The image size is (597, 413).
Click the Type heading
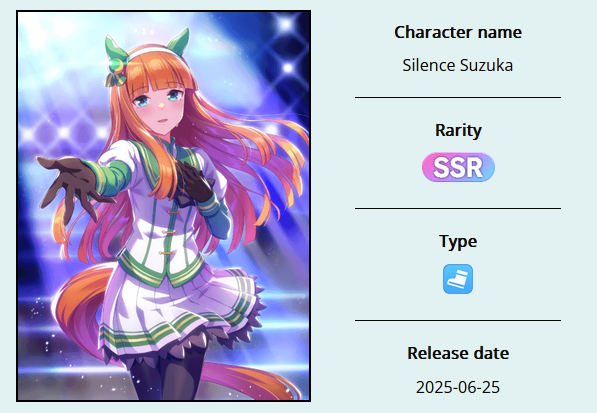(x=458, y=242)
